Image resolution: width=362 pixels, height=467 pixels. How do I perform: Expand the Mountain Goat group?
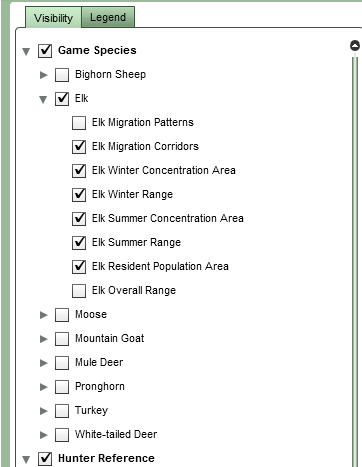click(43, 339)
